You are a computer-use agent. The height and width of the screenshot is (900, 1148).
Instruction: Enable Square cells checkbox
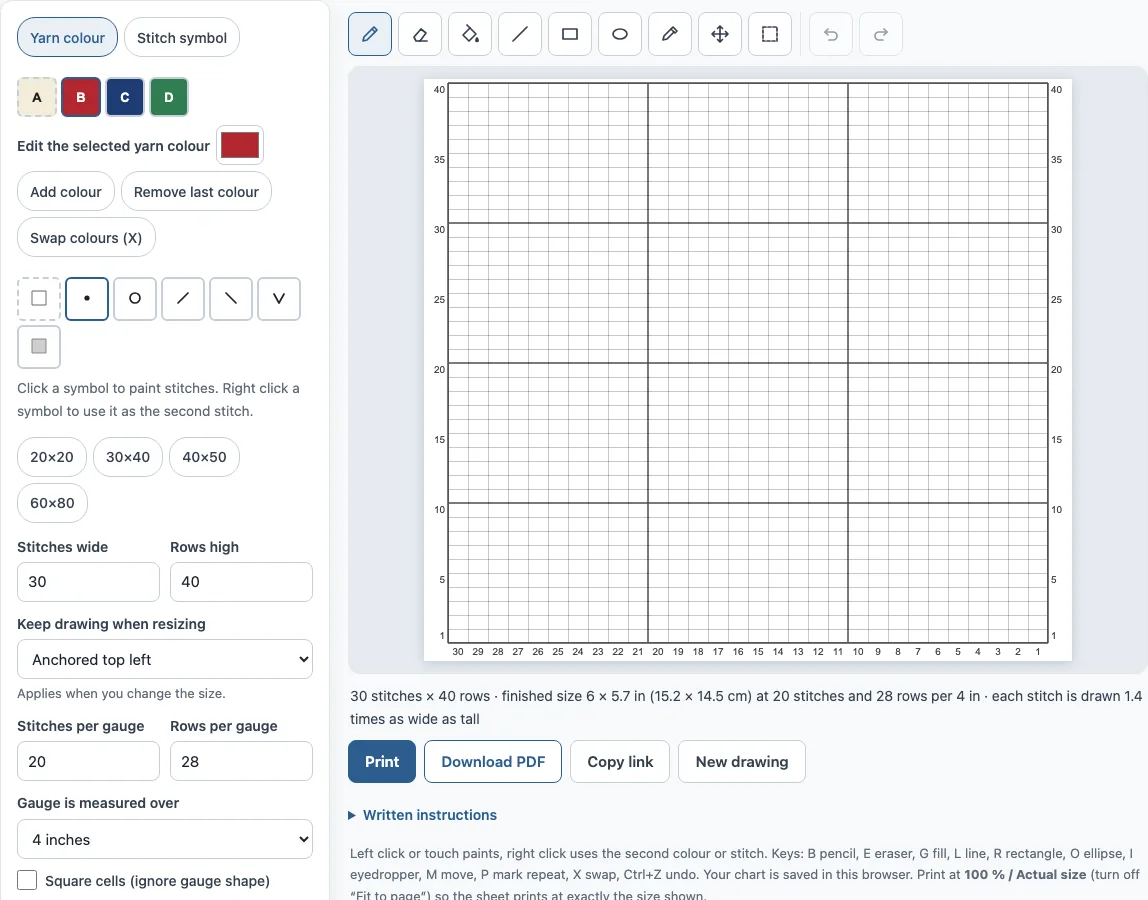click(27, 880)
